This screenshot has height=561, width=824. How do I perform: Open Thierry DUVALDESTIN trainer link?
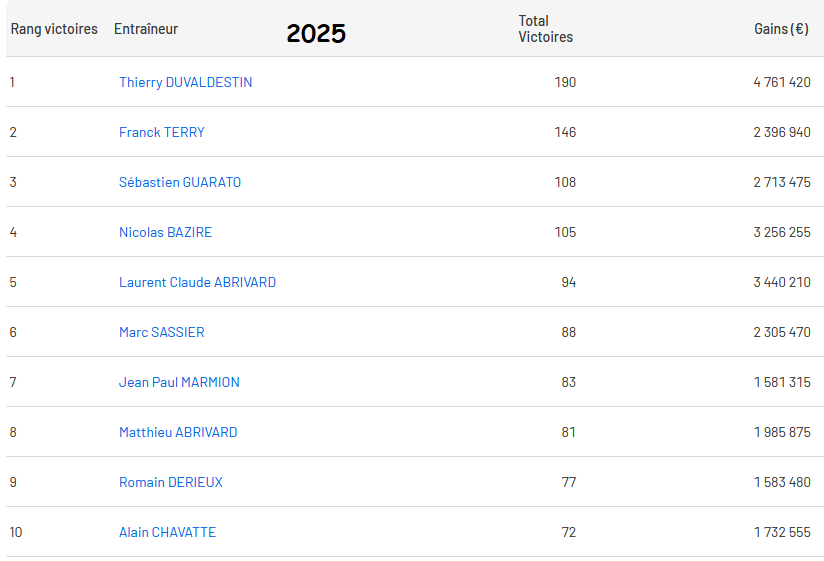(185, 82)
